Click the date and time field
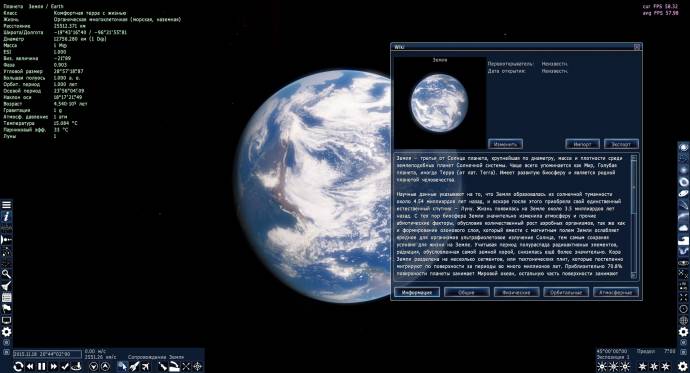This screenshot has width=690, height=373. pos(47,354)
